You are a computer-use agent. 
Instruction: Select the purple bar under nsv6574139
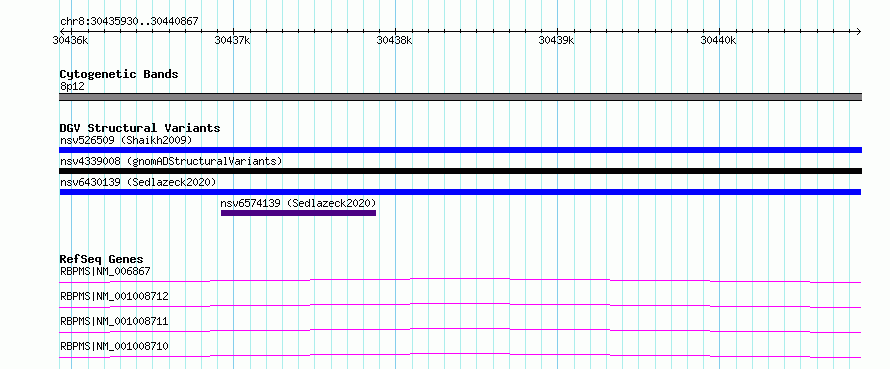point(299,213)
